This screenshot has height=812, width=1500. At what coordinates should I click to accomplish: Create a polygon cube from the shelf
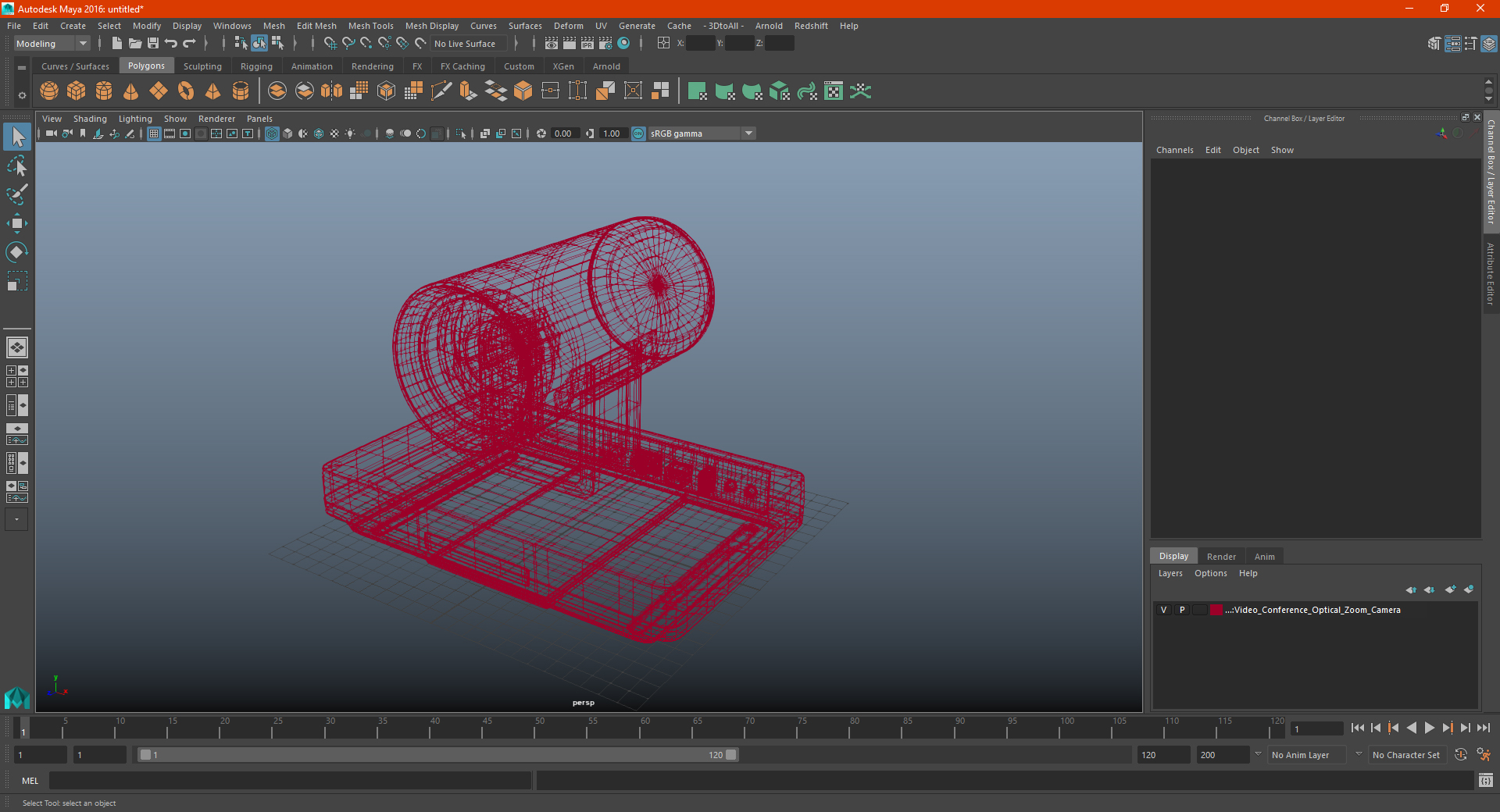pos(77,91)
